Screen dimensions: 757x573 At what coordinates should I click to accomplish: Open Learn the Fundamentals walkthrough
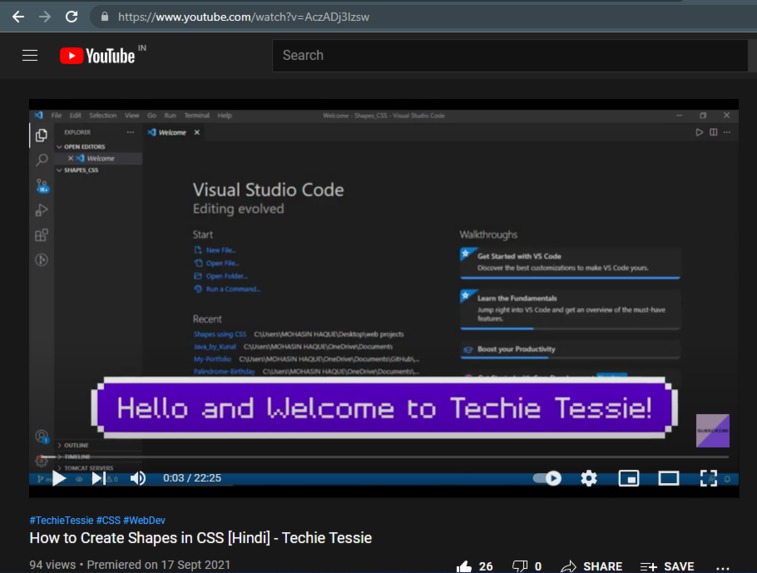pyautogui.click(x=570, y=309)
